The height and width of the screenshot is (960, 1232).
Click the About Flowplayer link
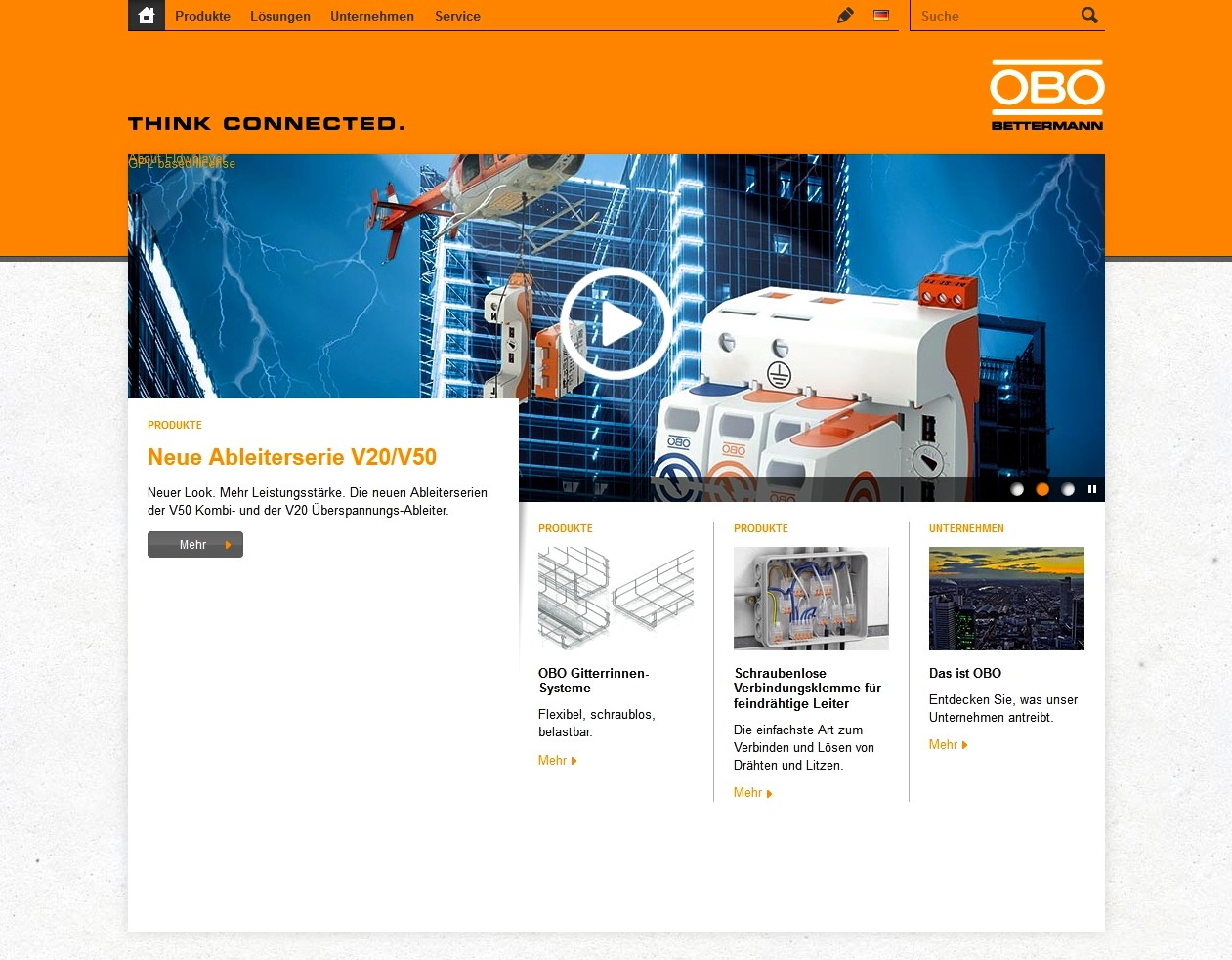point(177,157)
